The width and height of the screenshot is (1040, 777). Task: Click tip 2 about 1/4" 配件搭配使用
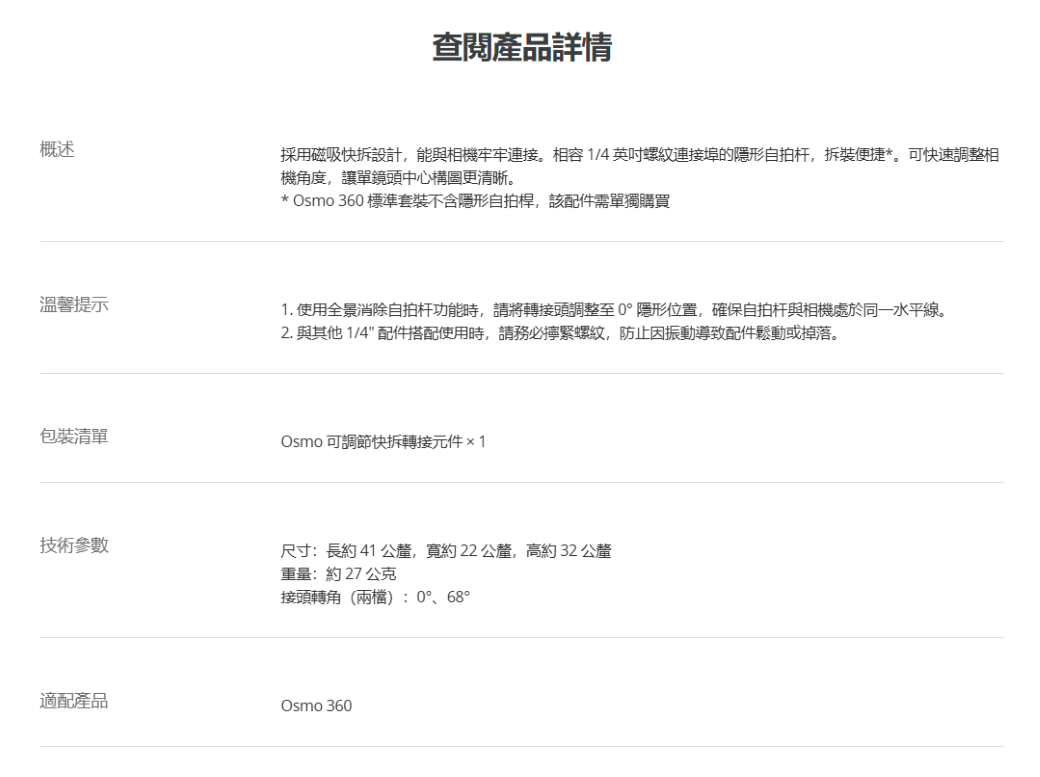pyautogui.click(x=558, y=332)
